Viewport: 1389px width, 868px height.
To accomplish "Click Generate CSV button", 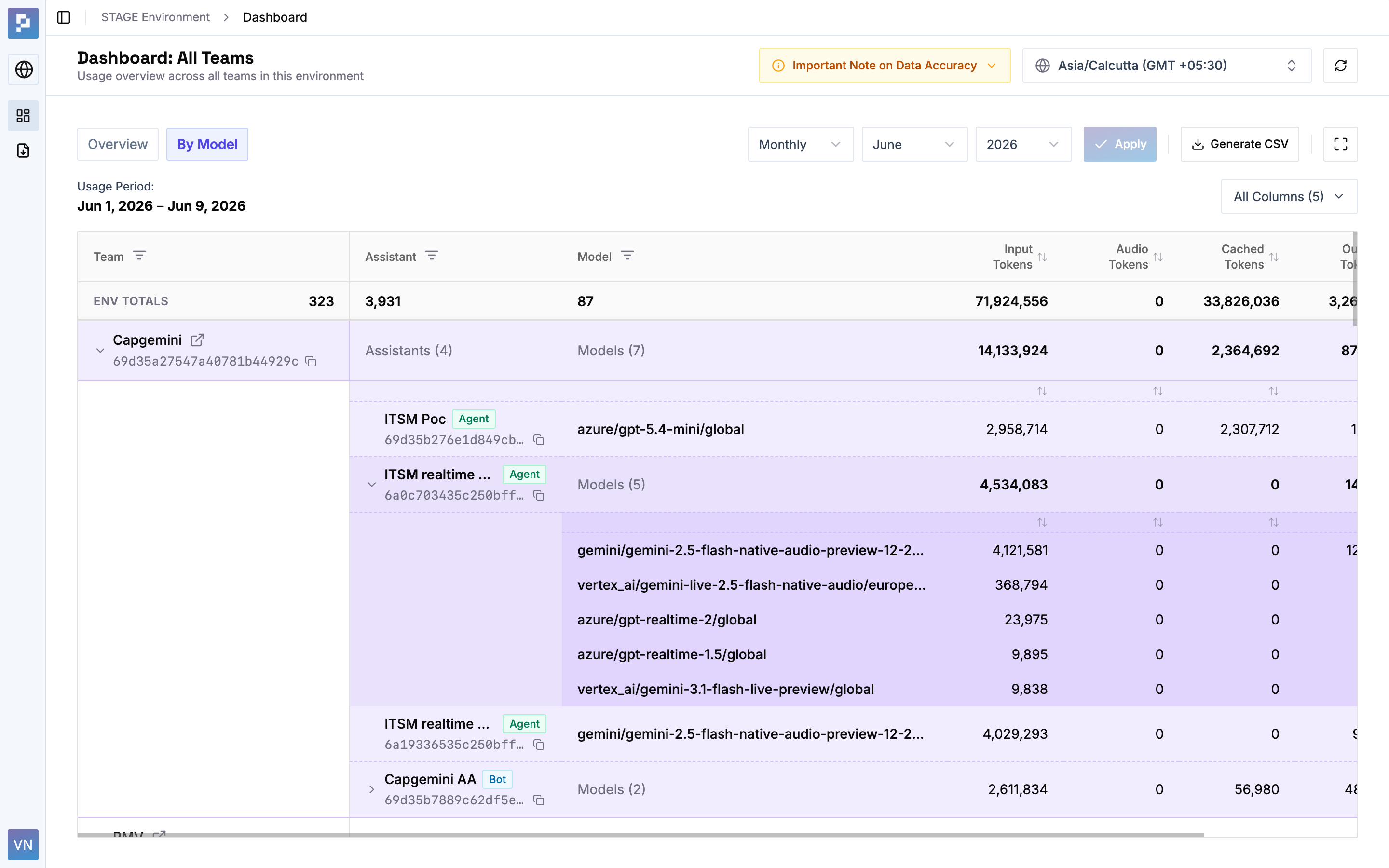I will pyautogui.click(x=1240, y=144).
